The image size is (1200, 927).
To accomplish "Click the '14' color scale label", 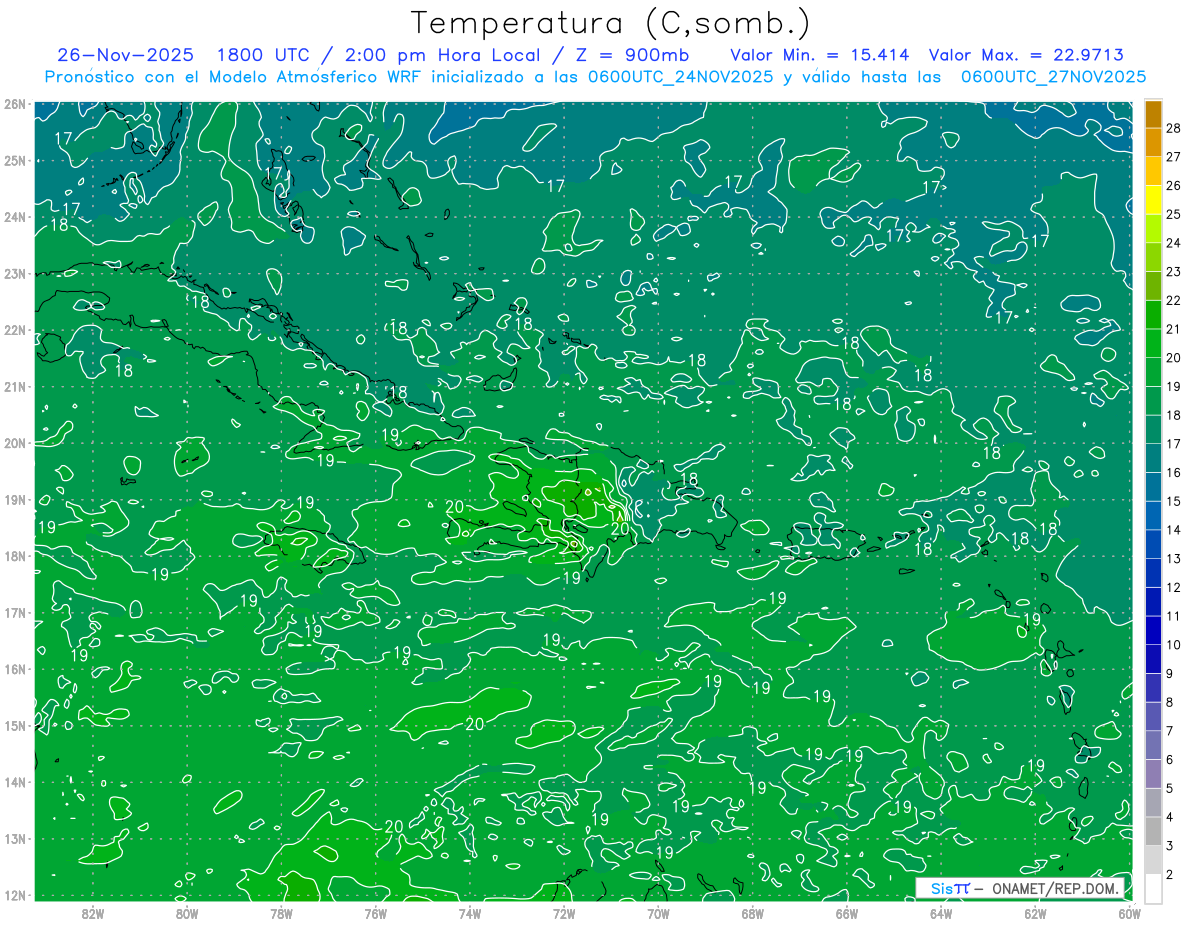I will 1174,529.
